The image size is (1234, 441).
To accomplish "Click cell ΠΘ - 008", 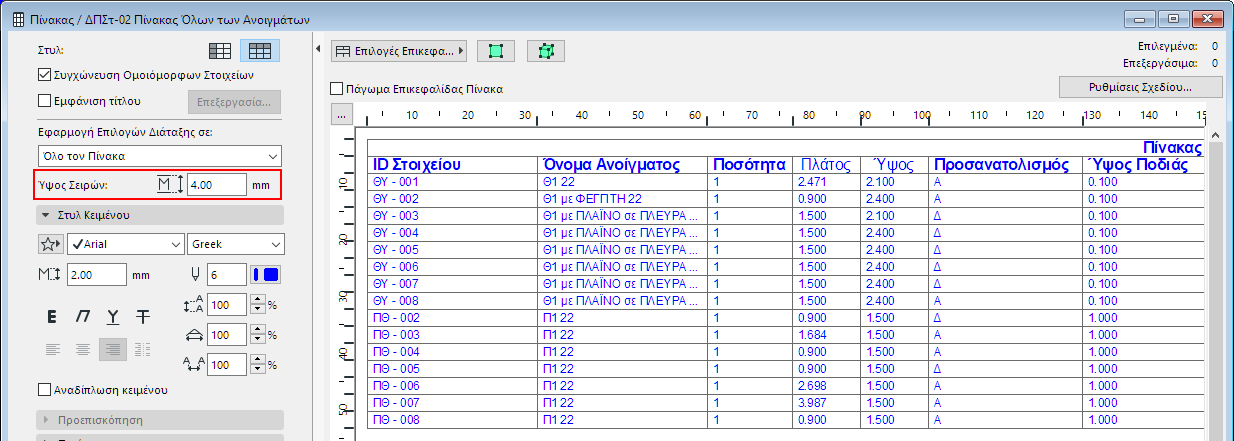I will pyautogui.click(x=452, y=419).
